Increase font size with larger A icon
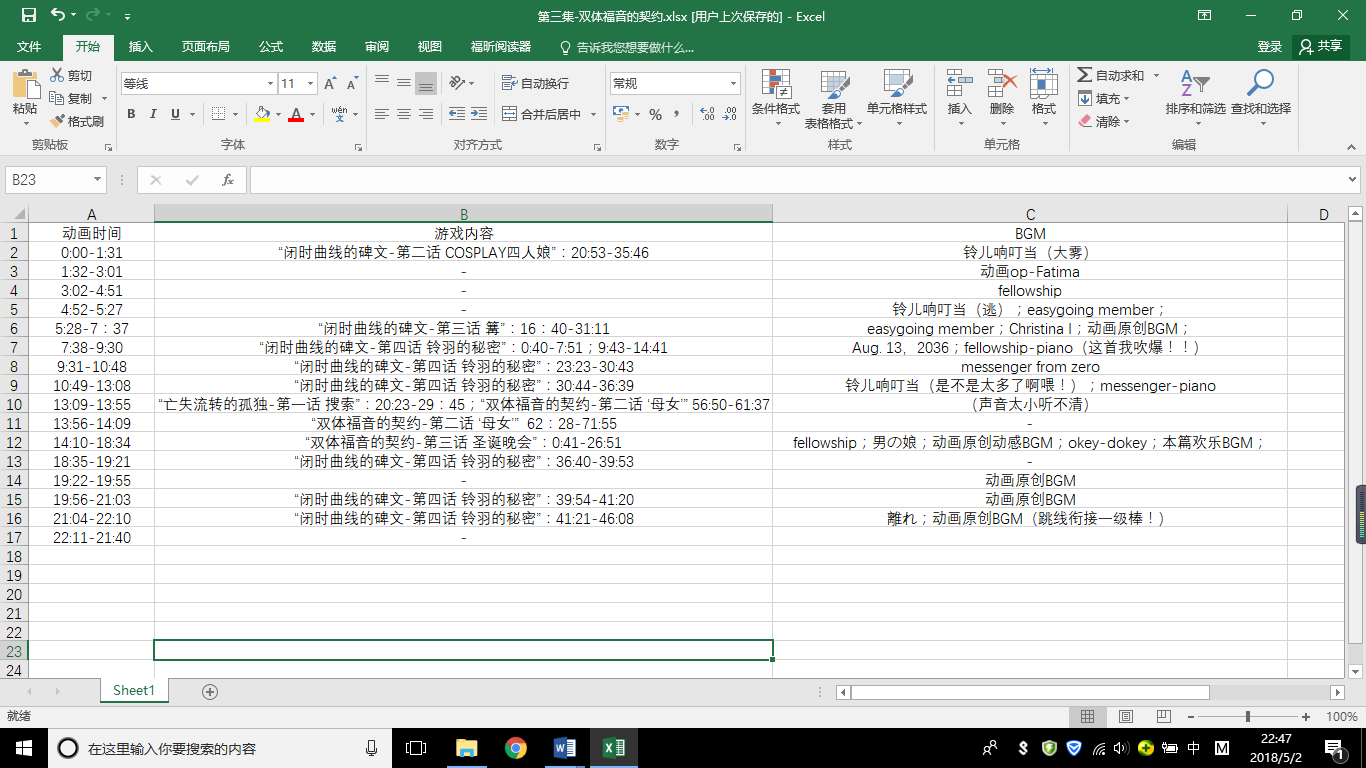The width and height of the screenshot is (1366, 768). click(x=330, y=84)
